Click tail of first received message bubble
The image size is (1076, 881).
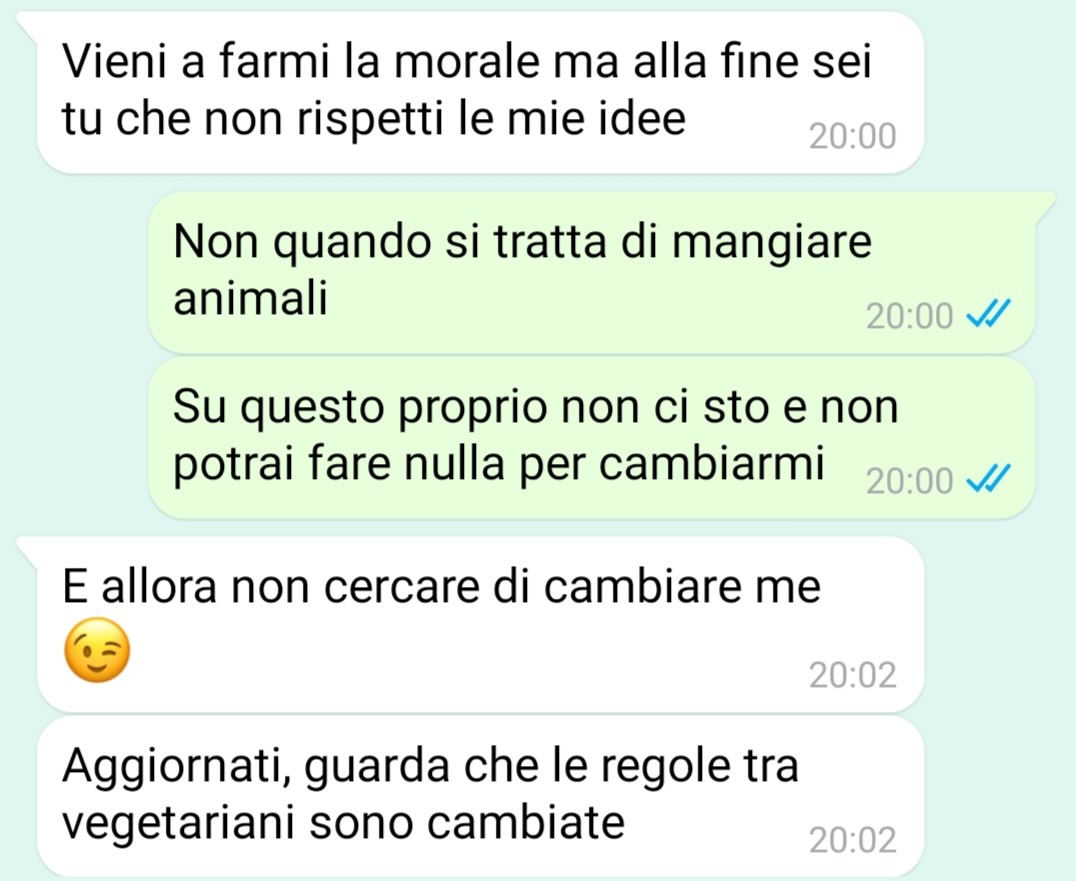[x=29, y=24]
